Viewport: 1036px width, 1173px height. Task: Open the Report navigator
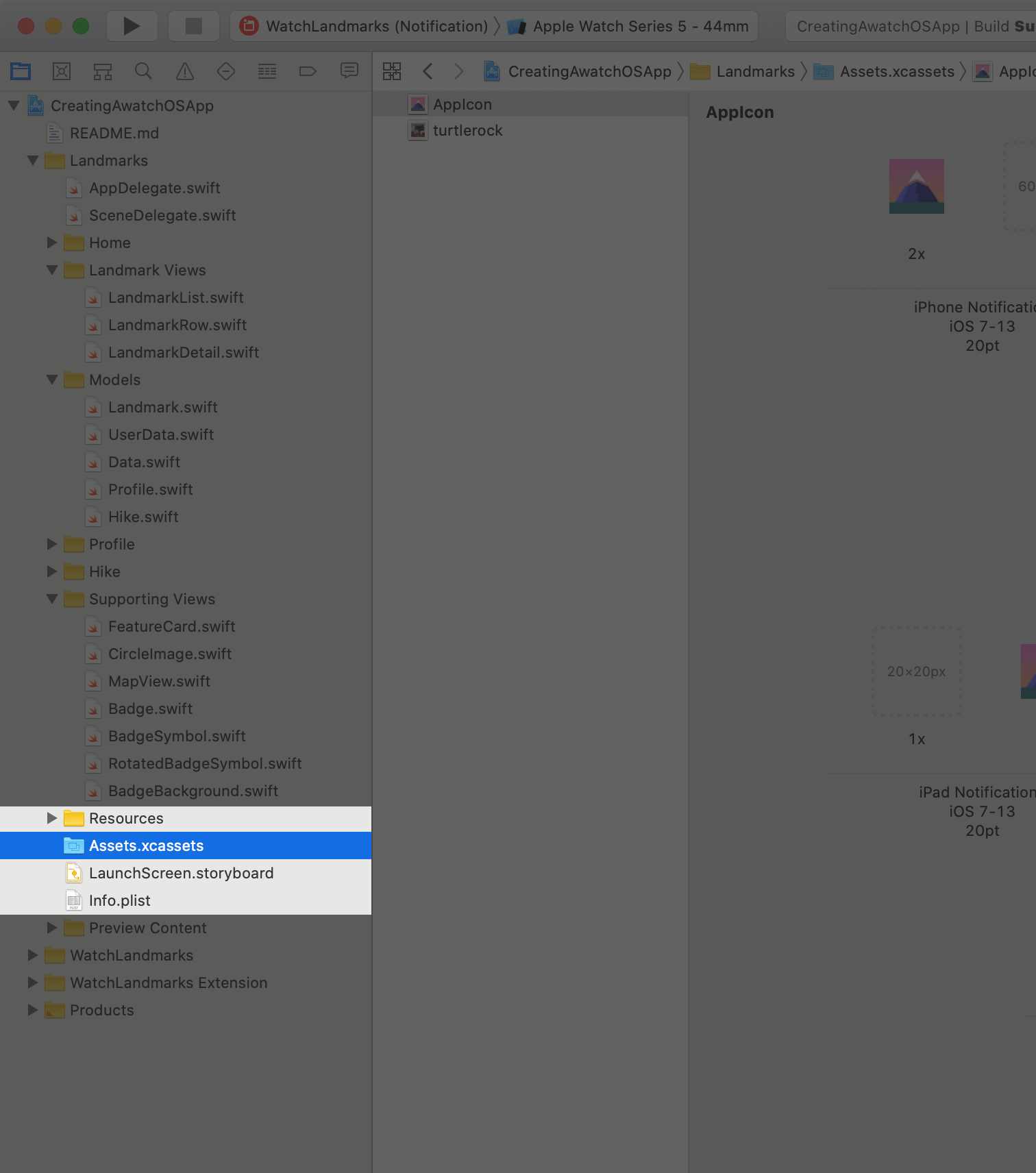(x=349, y=71)
